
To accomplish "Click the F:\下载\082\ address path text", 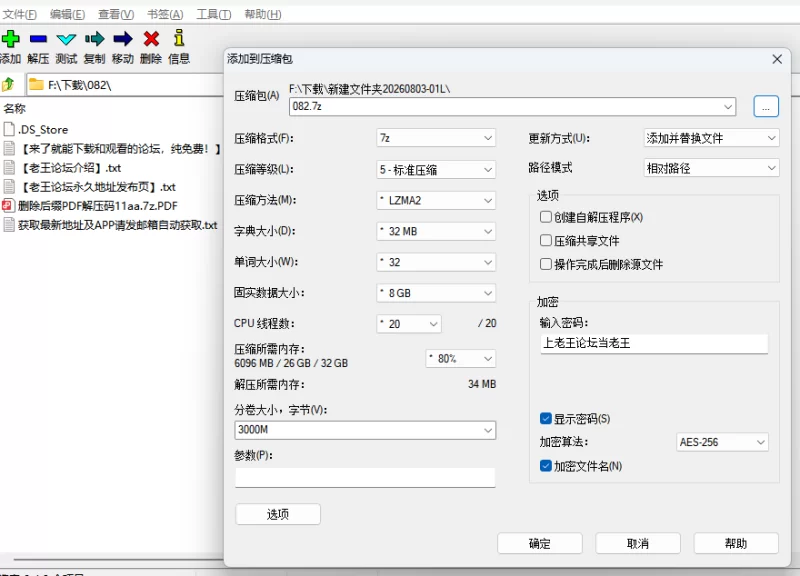I will click(x=80, y=85).
